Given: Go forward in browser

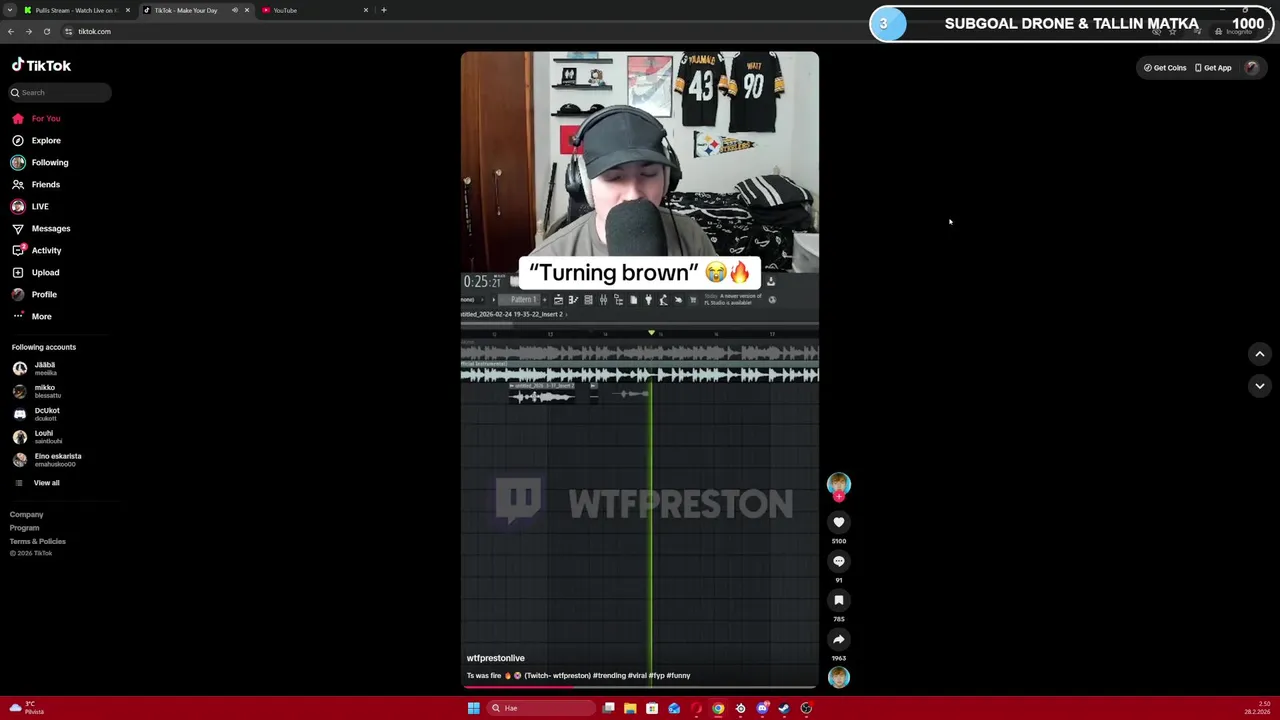Looking at the screenshot, I should point(28,31).
